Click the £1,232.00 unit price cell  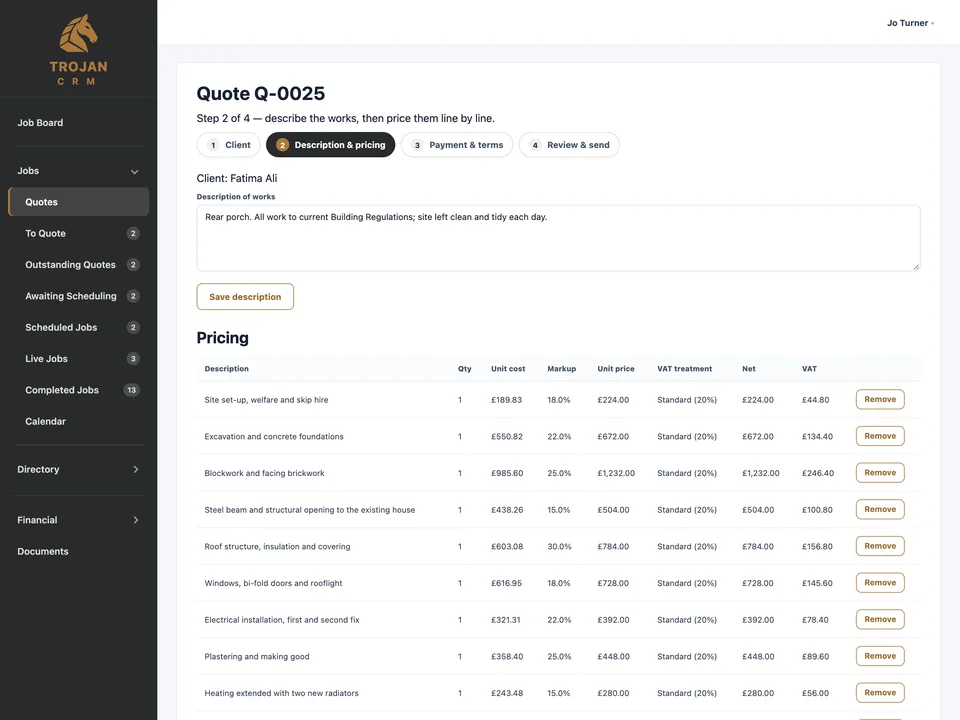pyautogui.click(x=616, y=473)
